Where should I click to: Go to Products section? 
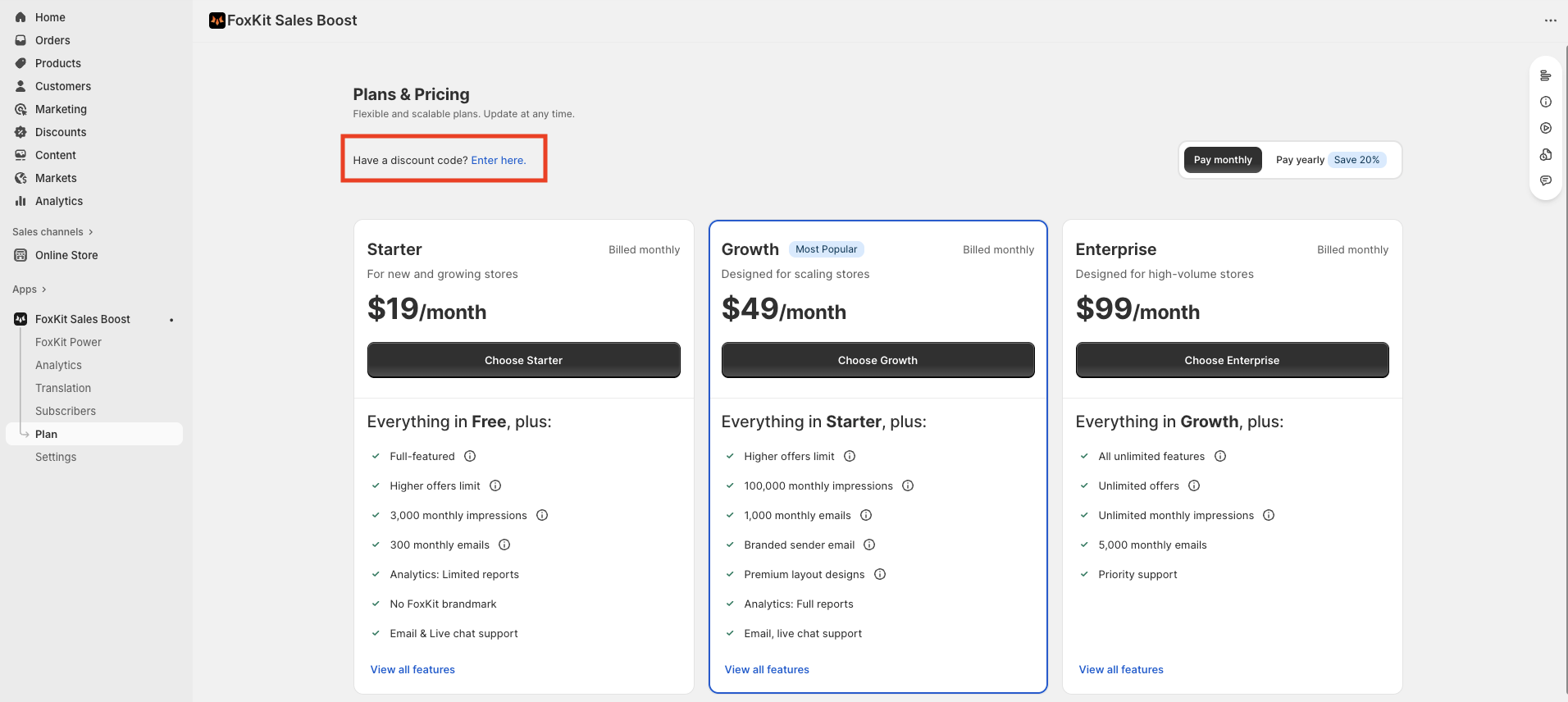[x=57, y=63]
